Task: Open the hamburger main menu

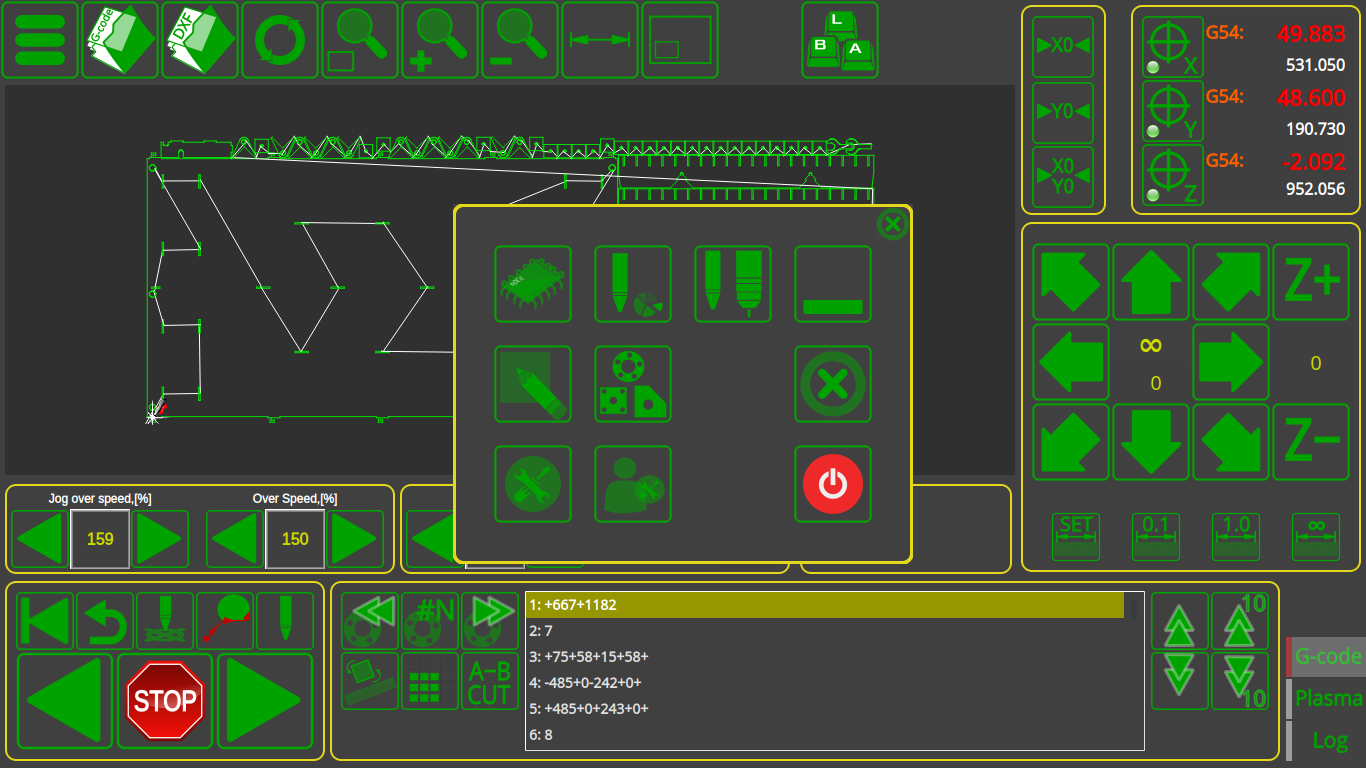Action: [40, 40]
